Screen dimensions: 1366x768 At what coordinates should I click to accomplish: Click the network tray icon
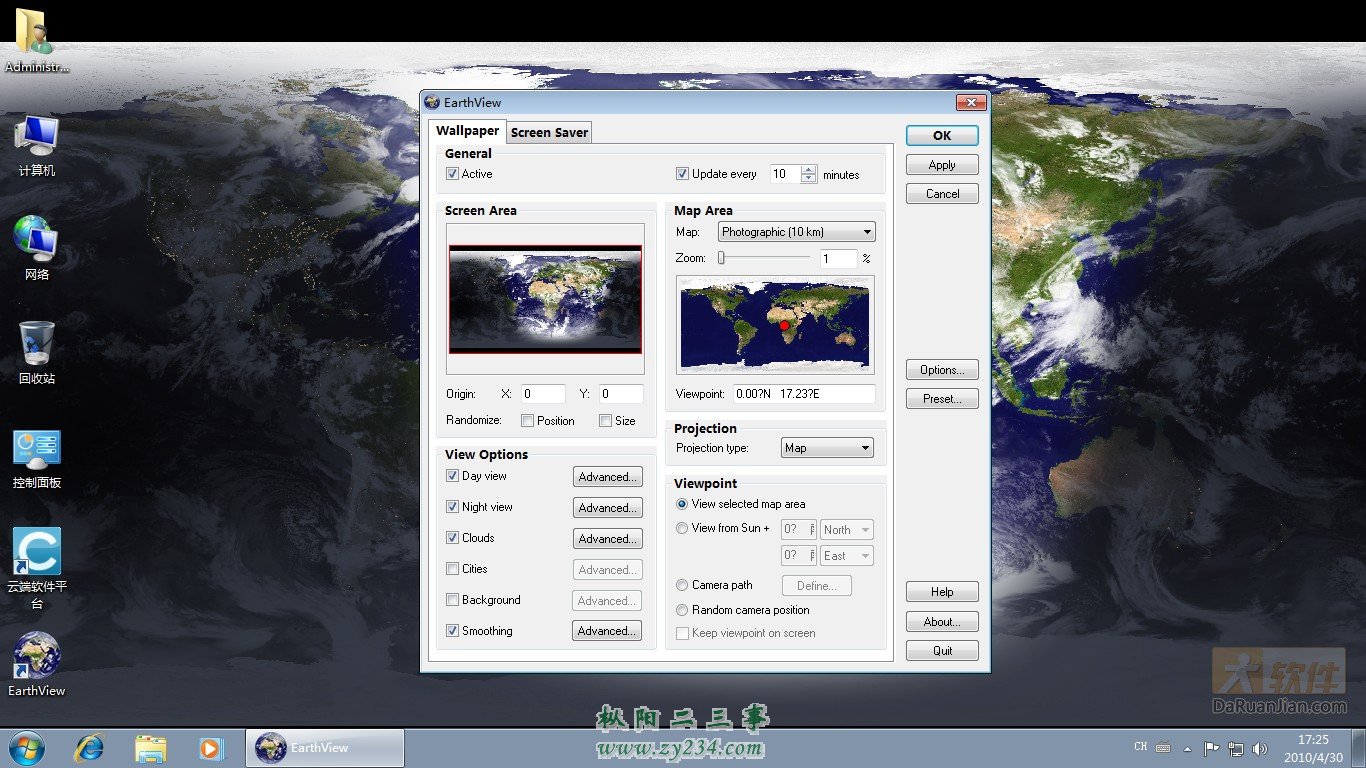[x=1236, y=748]
